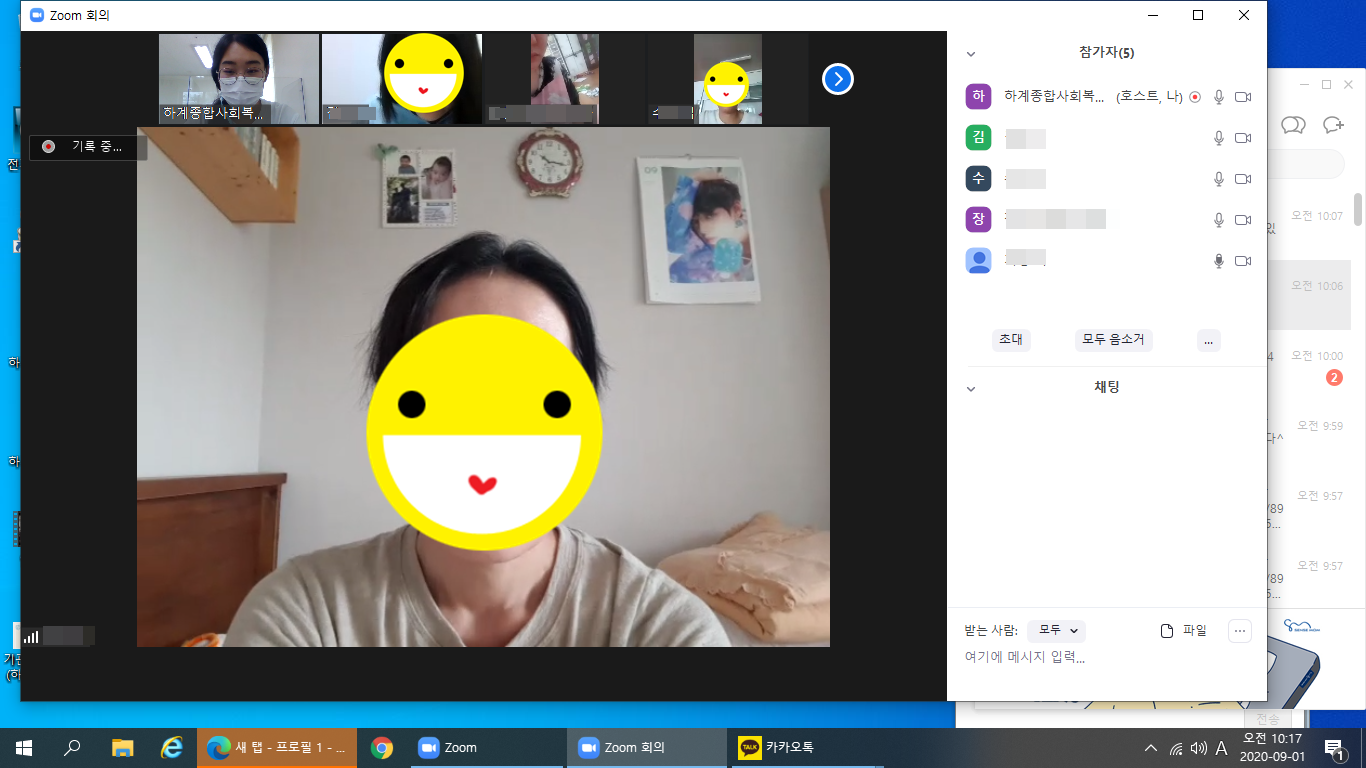Switch to Zoom taskbar button

click(487, 747)
